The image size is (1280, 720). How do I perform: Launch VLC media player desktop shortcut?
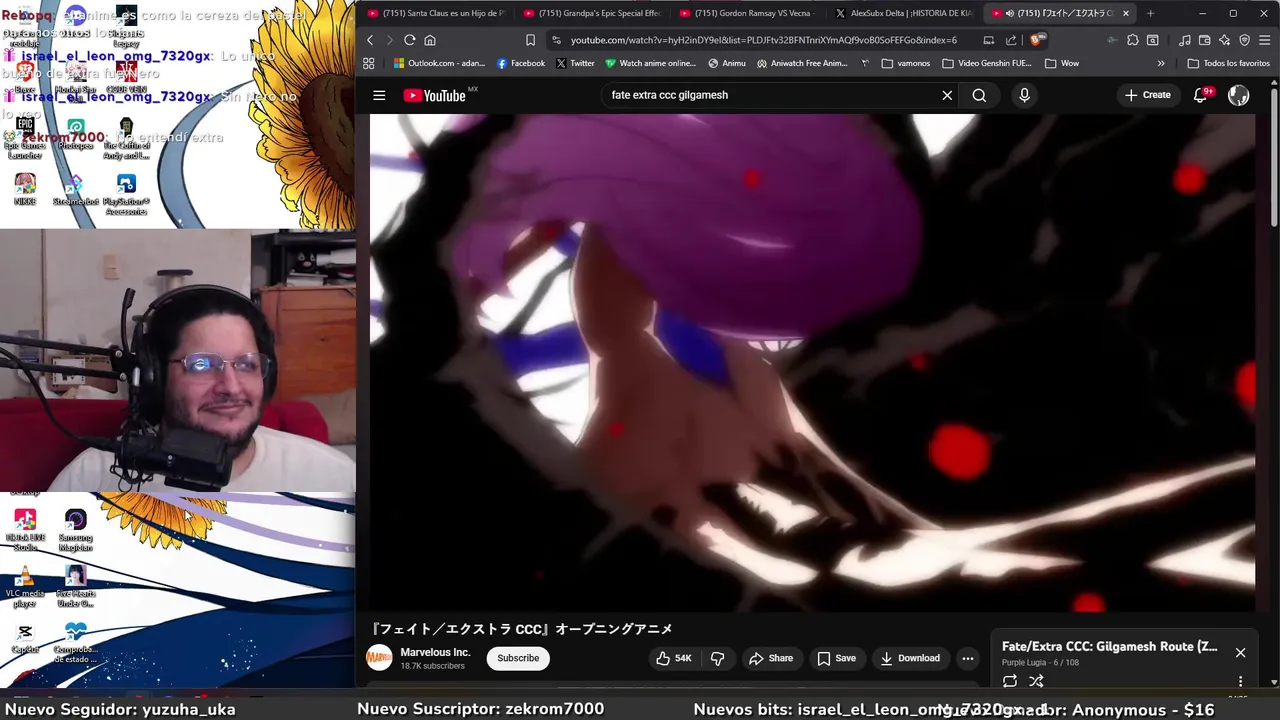click(25, 588)
